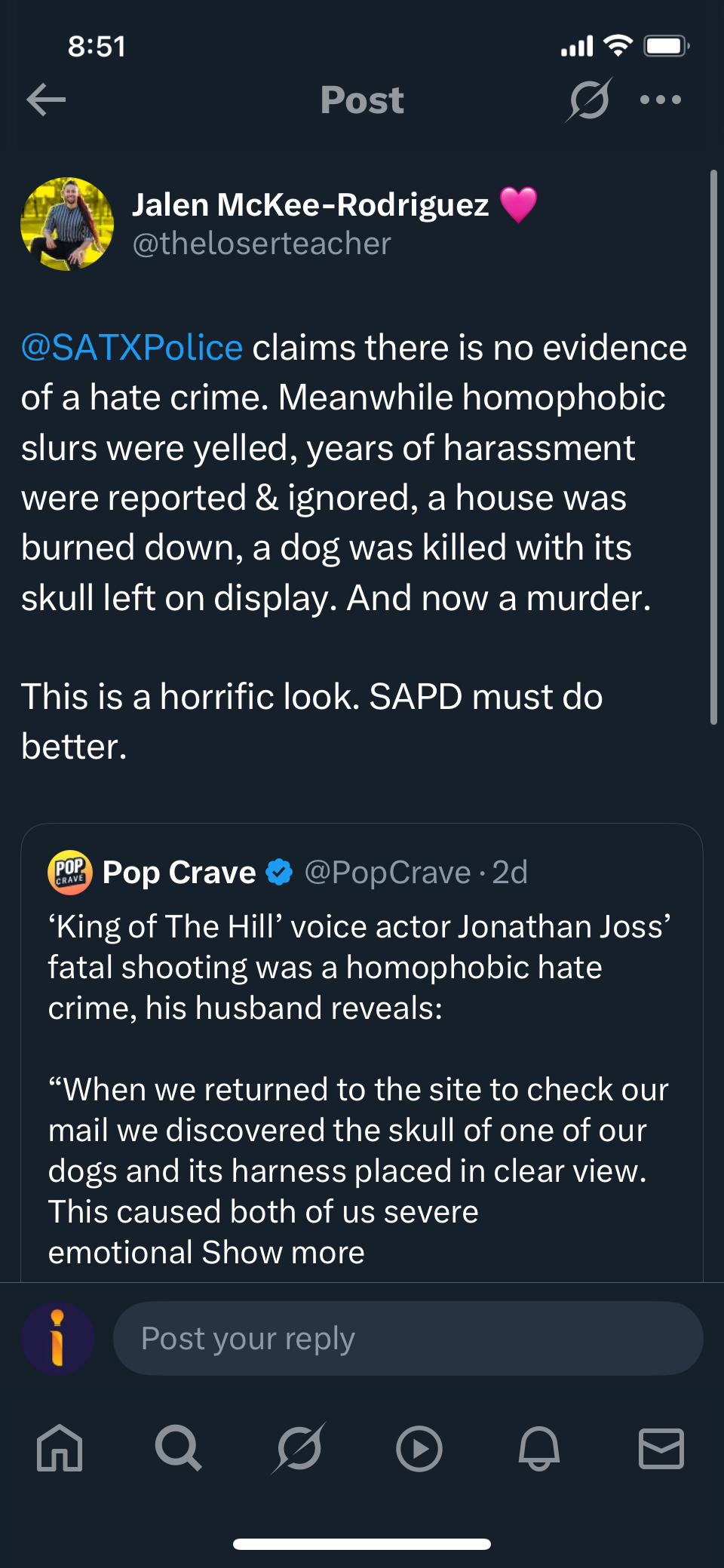Tap Pop Crave's blue verified badge
Screen dimensions: 724x1568
[x=280, y=873]
